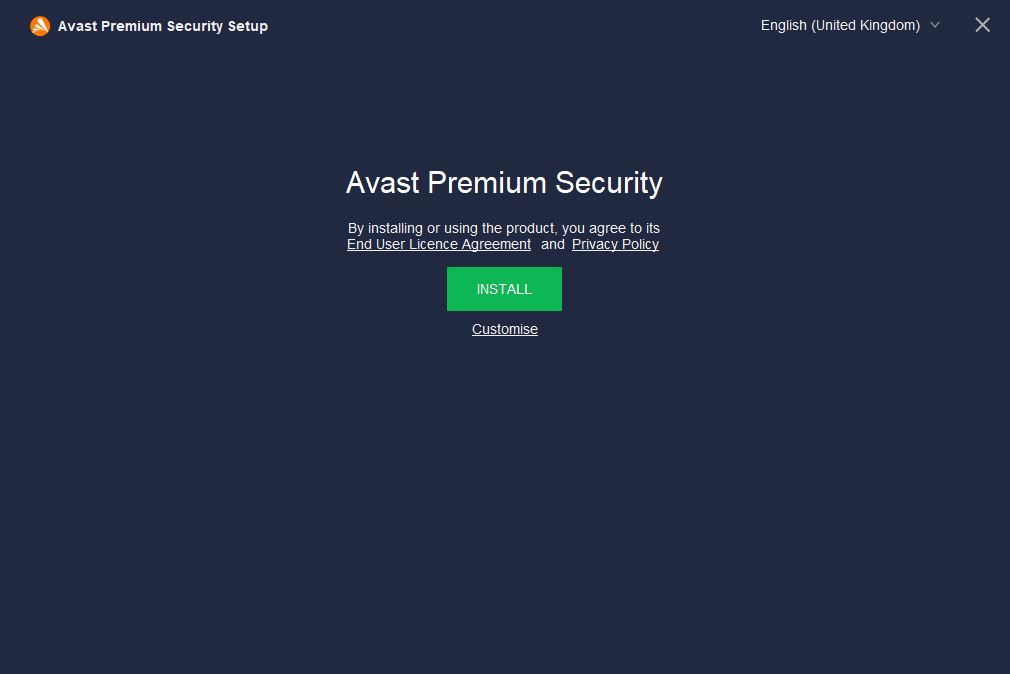Click the orange Avast logo icon
The image size is (1010, 674).
pyautogui.click(x=40, y=26)
